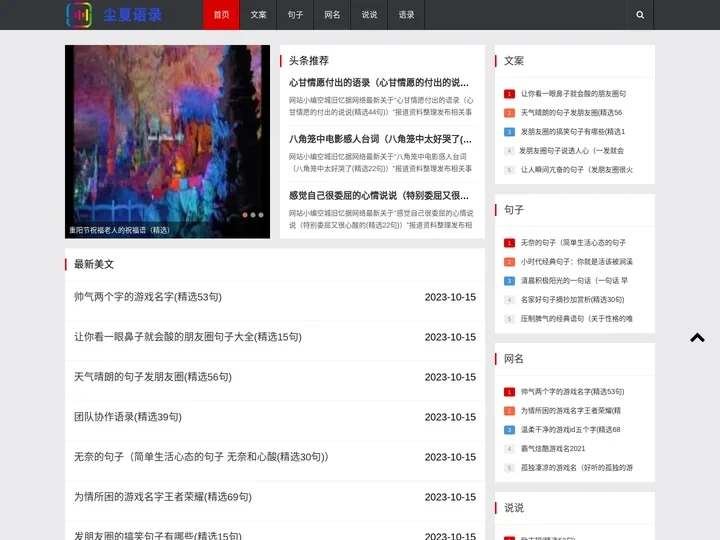
Task: Open 说说 sidebar heading
Action: (x=514, y=508)
